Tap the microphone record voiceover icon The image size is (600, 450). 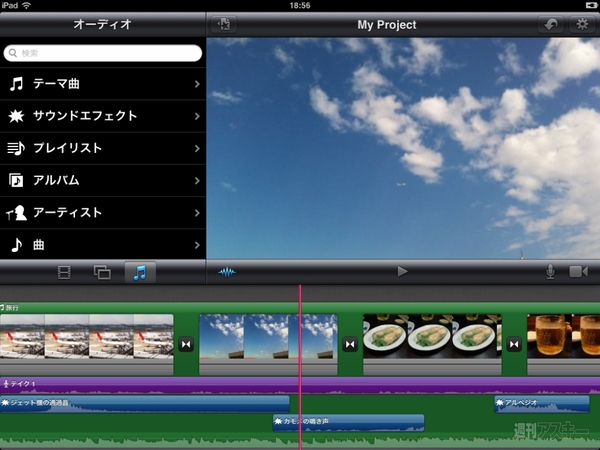pos(549,271)
